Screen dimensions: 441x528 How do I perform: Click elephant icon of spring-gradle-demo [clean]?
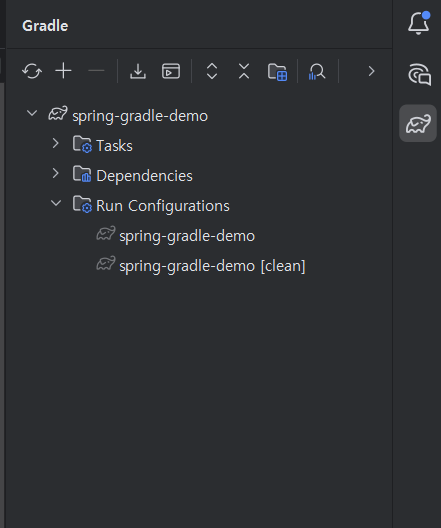106,263
